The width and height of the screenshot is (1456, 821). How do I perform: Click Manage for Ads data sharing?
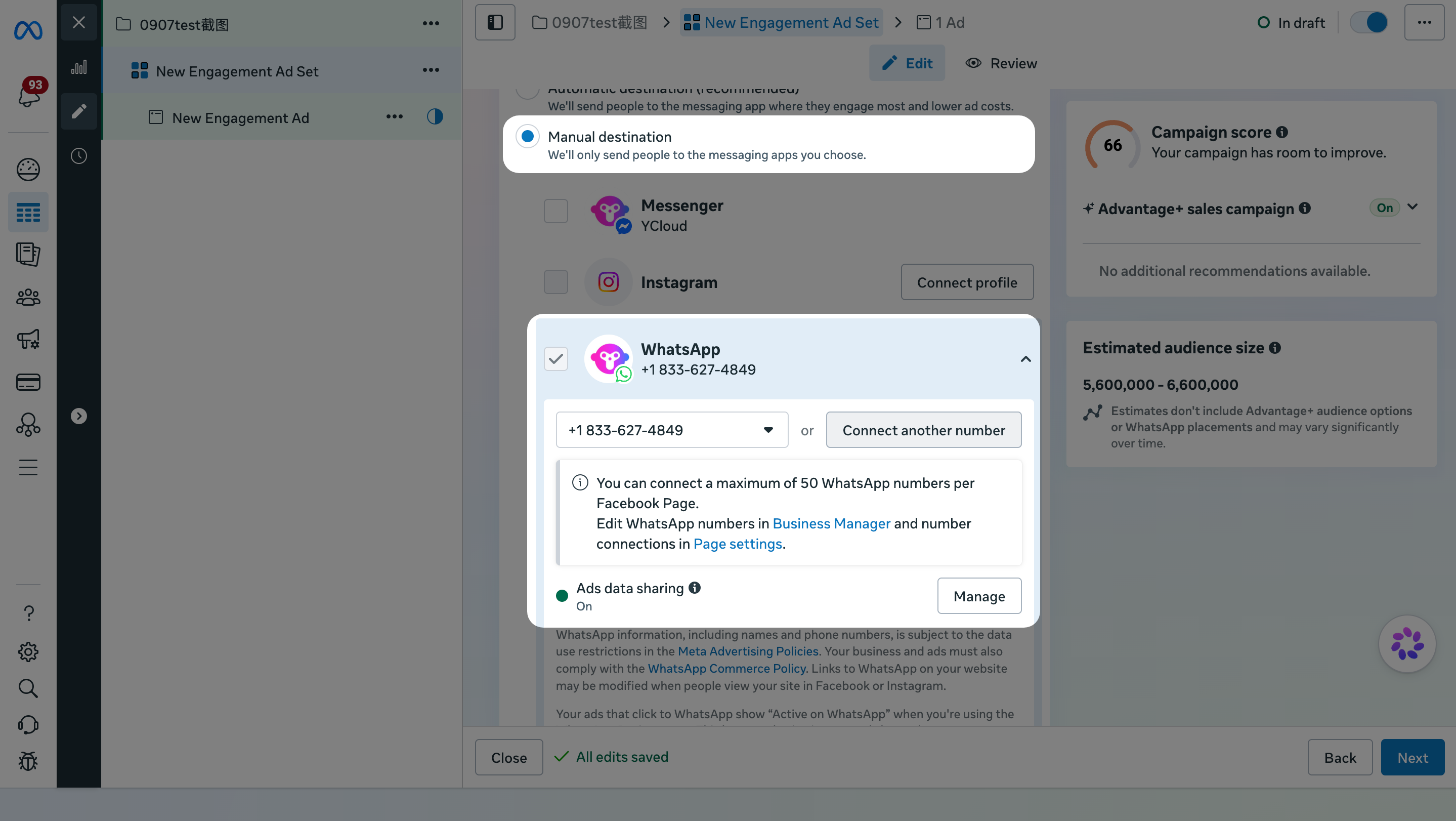(x=979, y=596)
